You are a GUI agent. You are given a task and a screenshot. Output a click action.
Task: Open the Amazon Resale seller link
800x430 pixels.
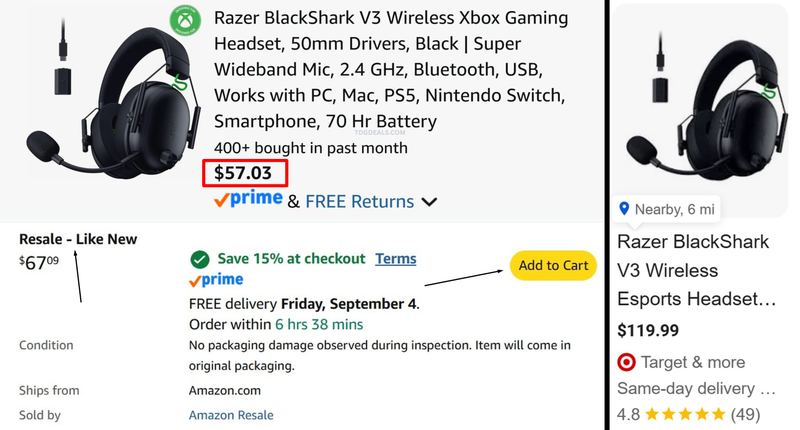pyautogui.click(x=231, y=415)
